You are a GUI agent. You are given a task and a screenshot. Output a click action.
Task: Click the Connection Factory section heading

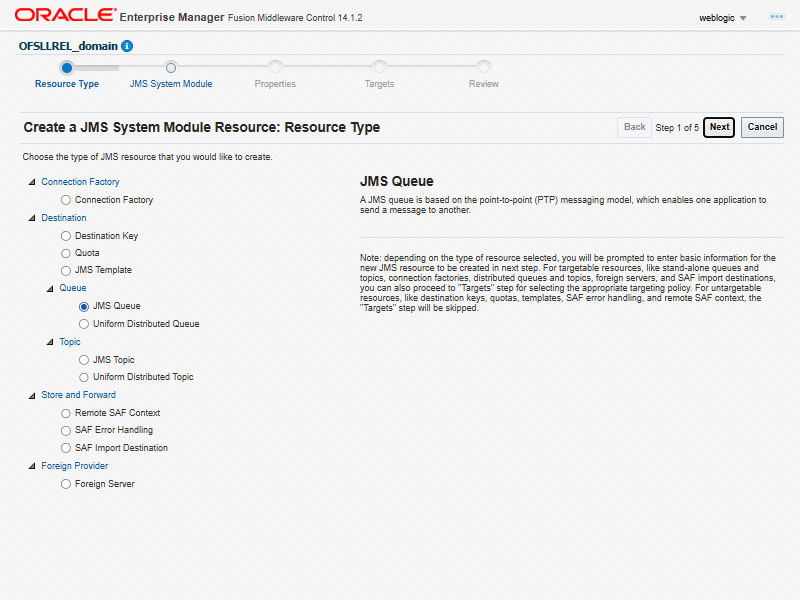click(x=80, y=182)
